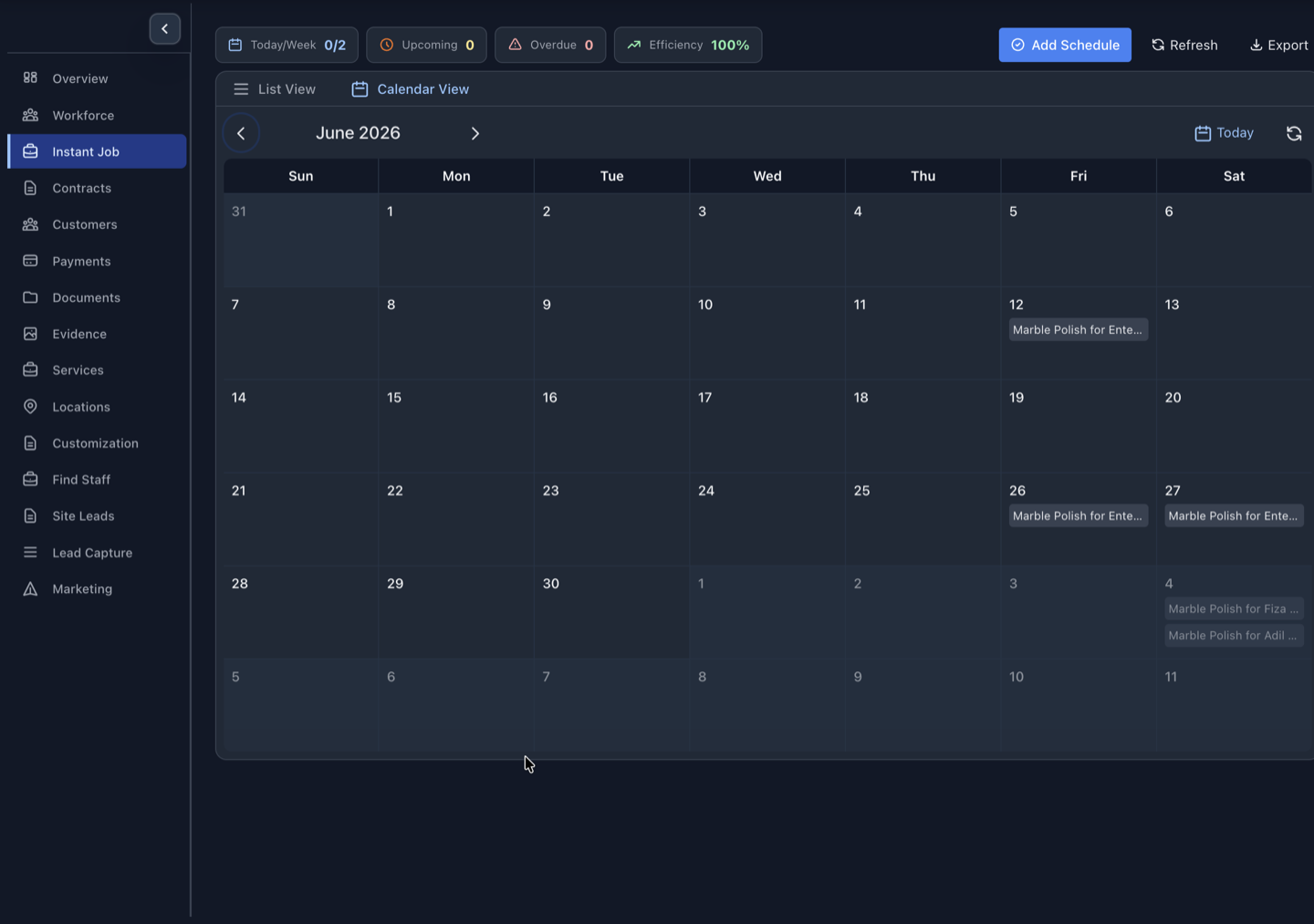Click the Efficiency 100% stat
1314x924 pixels.
[688, 45]
